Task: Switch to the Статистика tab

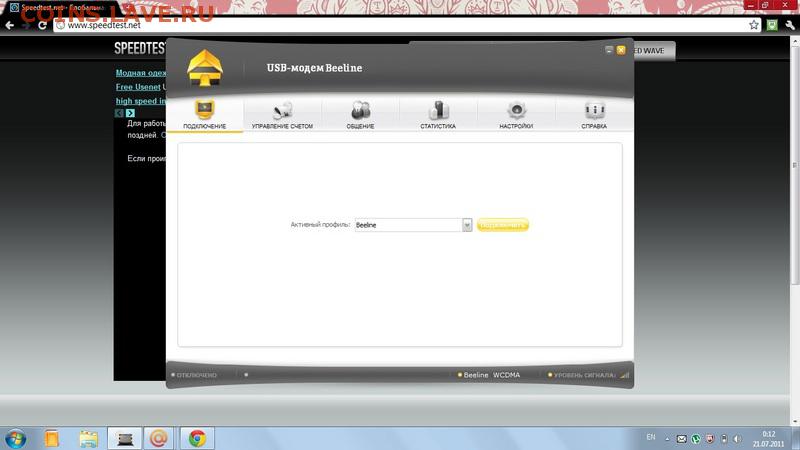Action: 438,114
